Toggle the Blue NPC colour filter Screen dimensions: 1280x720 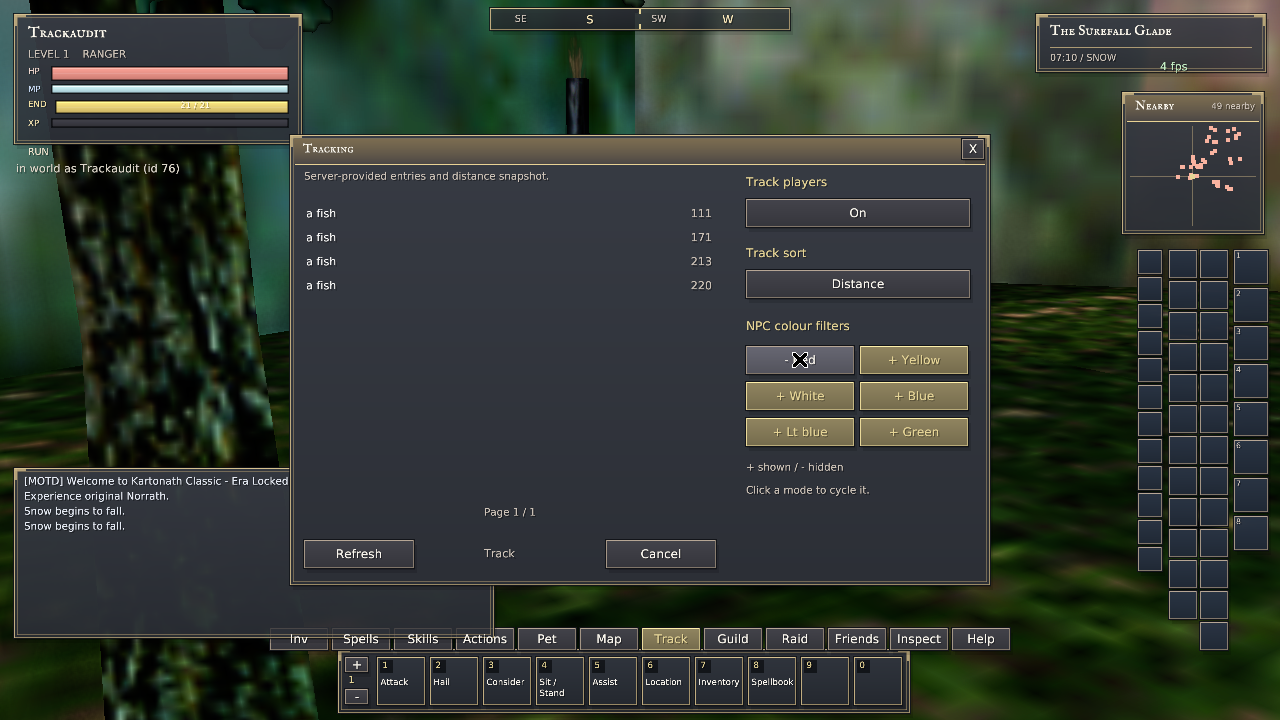tap(914, 396)
